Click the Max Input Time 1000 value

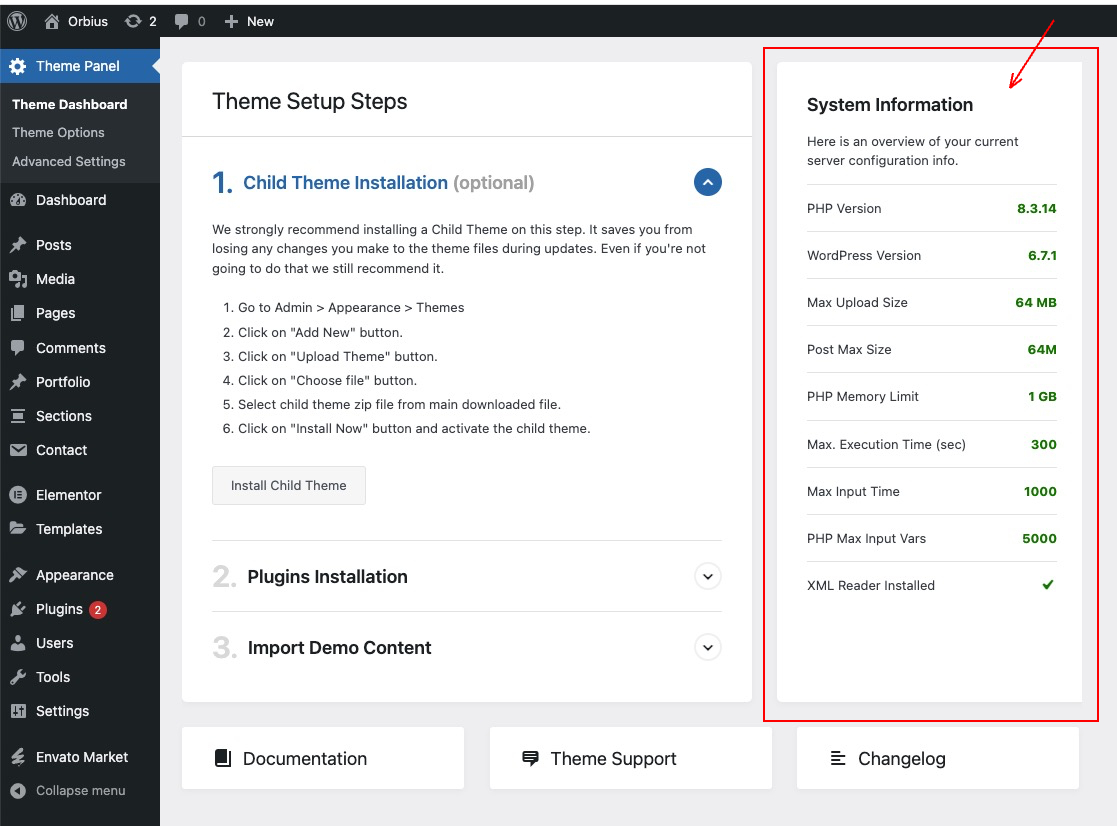(1040, 491)
